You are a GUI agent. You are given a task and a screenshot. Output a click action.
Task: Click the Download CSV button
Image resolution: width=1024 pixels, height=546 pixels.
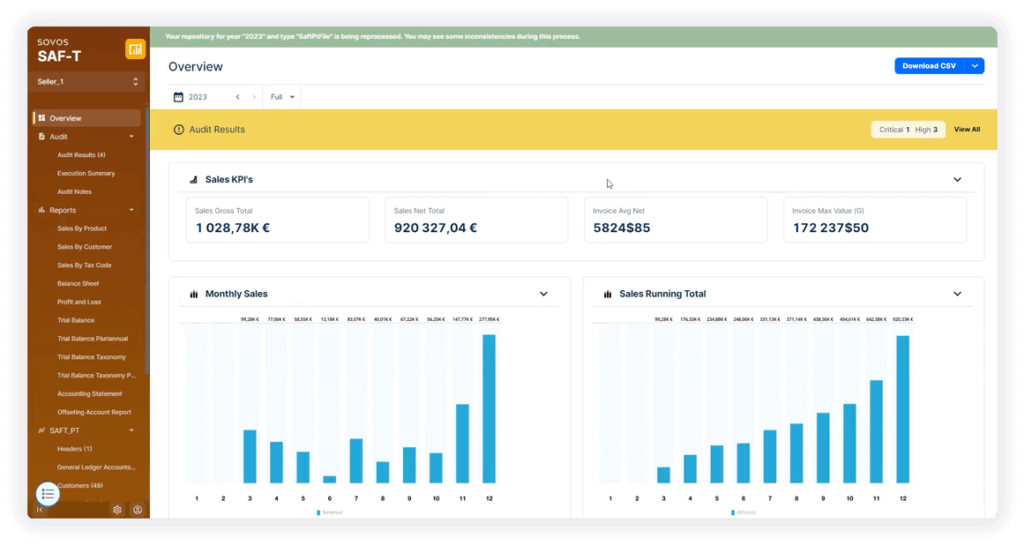click(929, 66)
